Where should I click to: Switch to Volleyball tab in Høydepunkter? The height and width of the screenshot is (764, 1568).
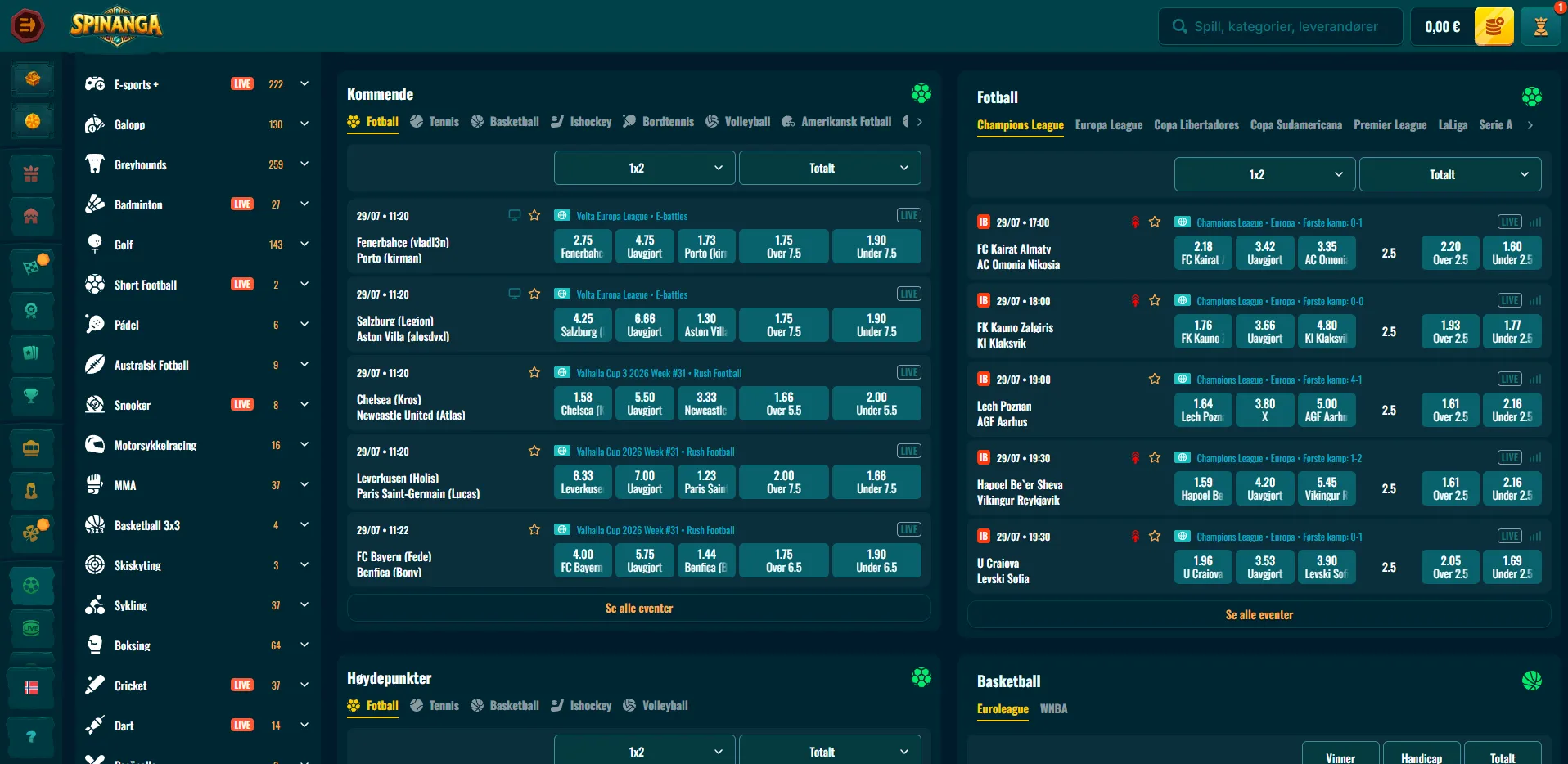(x=656, y=706)
